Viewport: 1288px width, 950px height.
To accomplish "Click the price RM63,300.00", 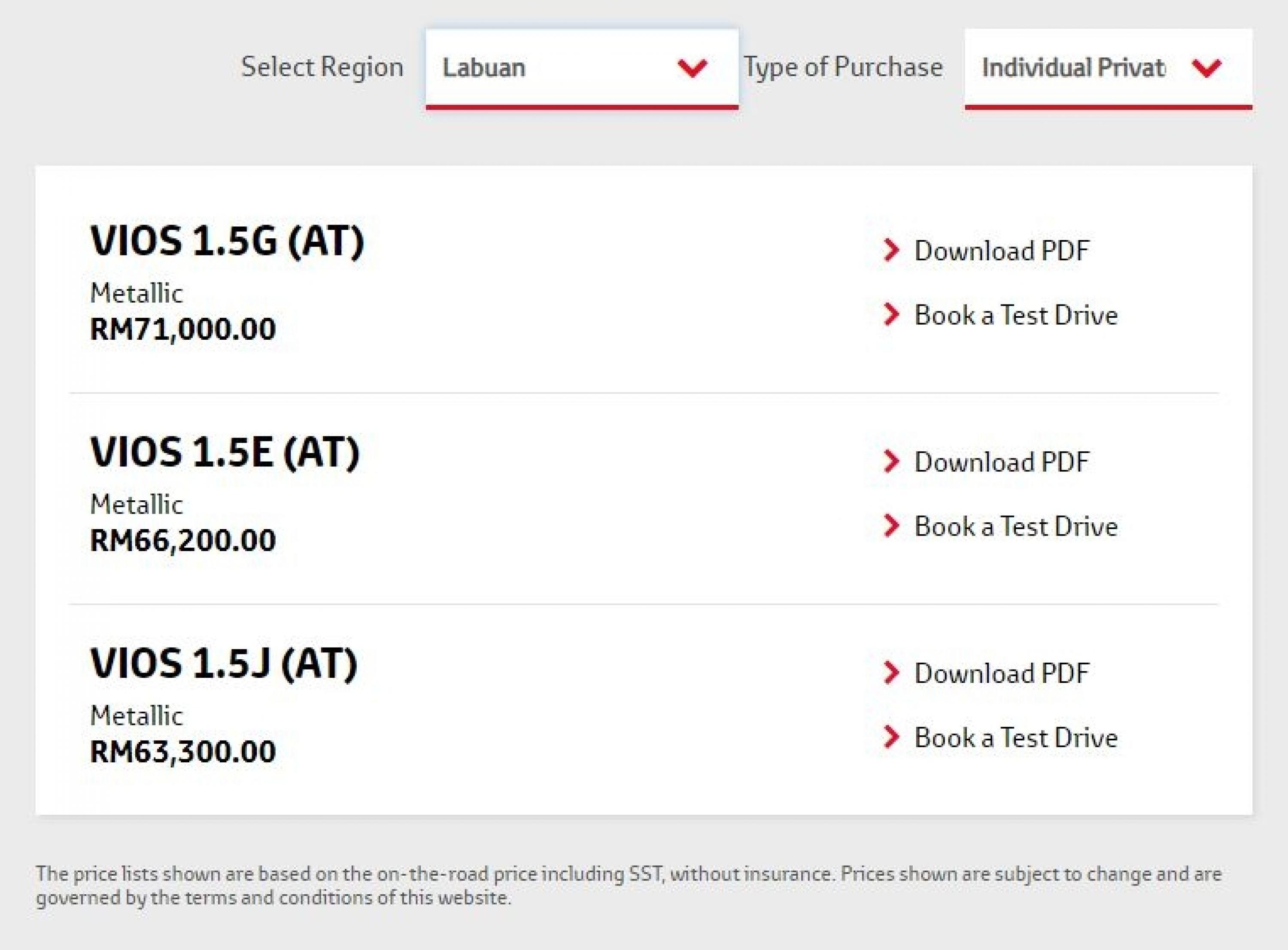I will point(183,752).
